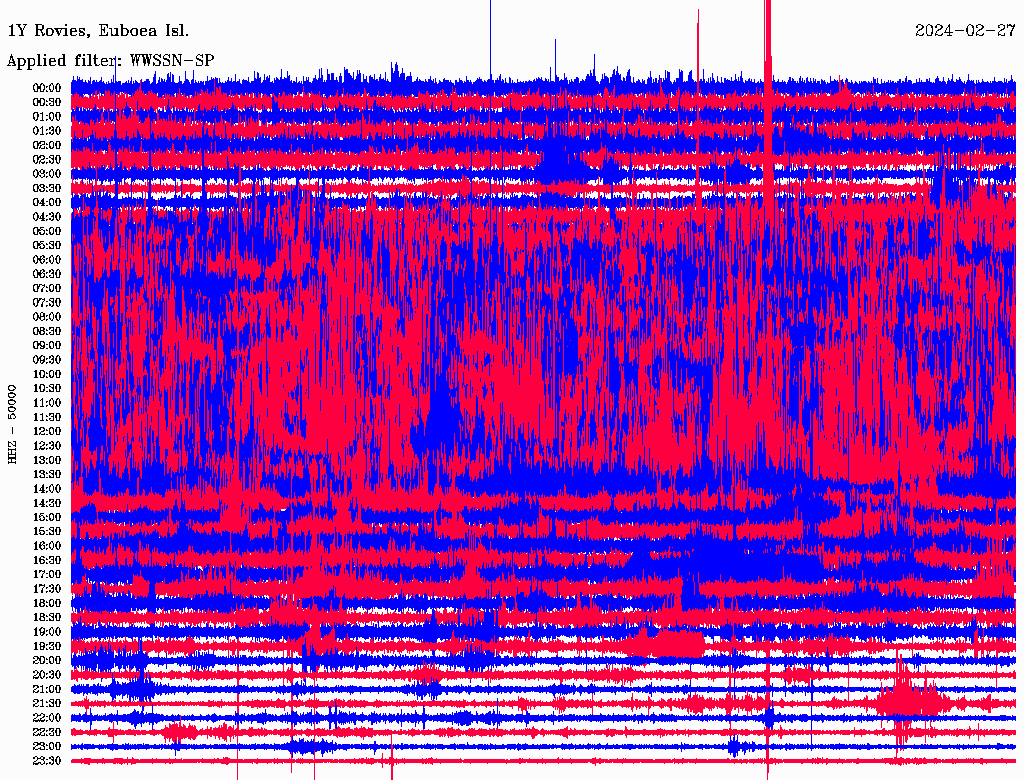Select the 18:00 time label

pyautogui.click(x=47, y=603)
